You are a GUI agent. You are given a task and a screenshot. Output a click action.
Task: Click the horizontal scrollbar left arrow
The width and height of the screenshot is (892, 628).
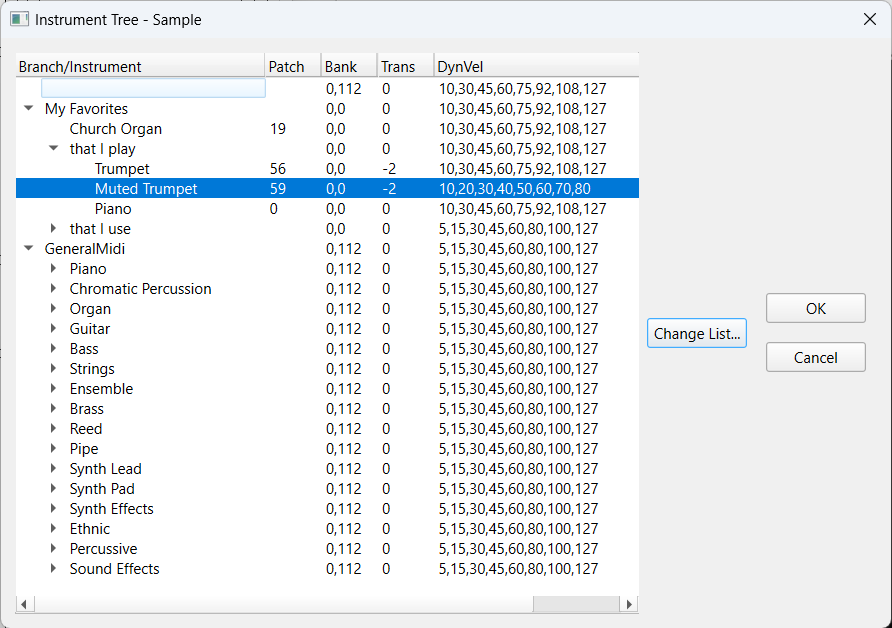pos(24,604)
